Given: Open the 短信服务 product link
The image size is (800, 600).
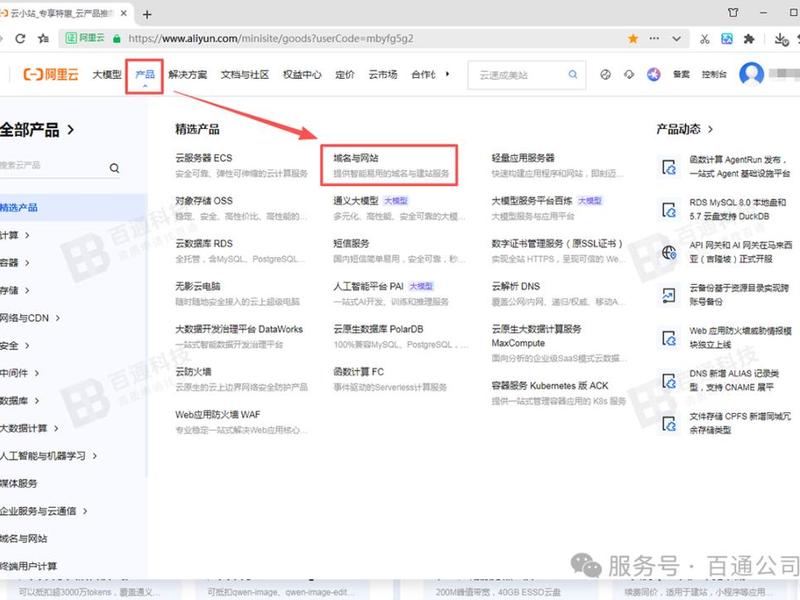Looking at the screenshot, I should (352, 244).
